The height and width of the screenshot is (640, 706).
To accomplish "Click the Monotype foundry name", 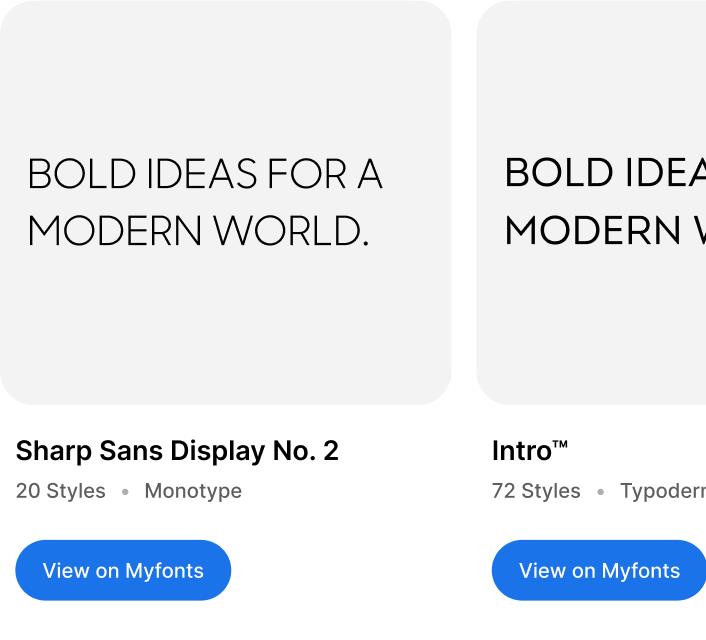I will pos(193,491).
